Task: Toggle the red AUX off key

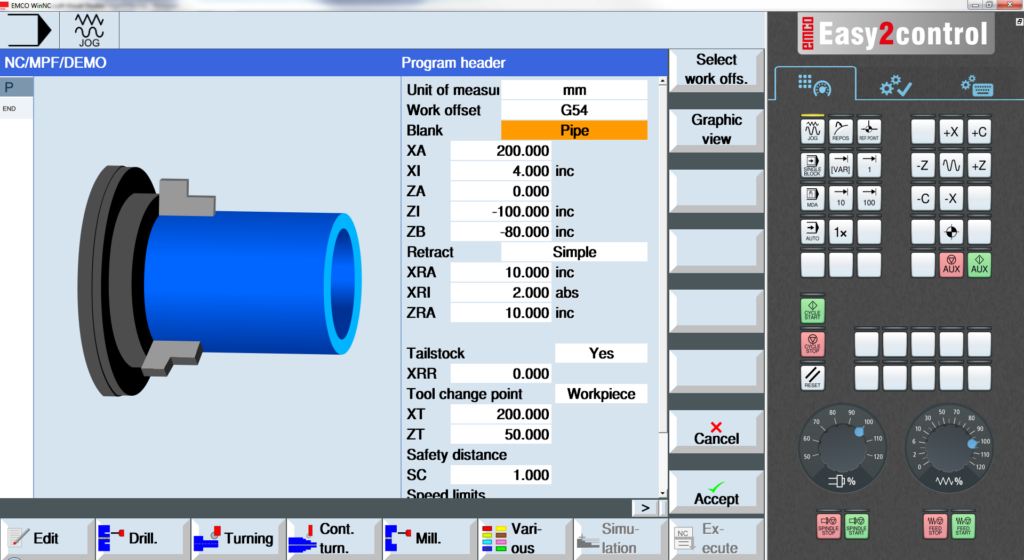Action: [x=951, y=264]
